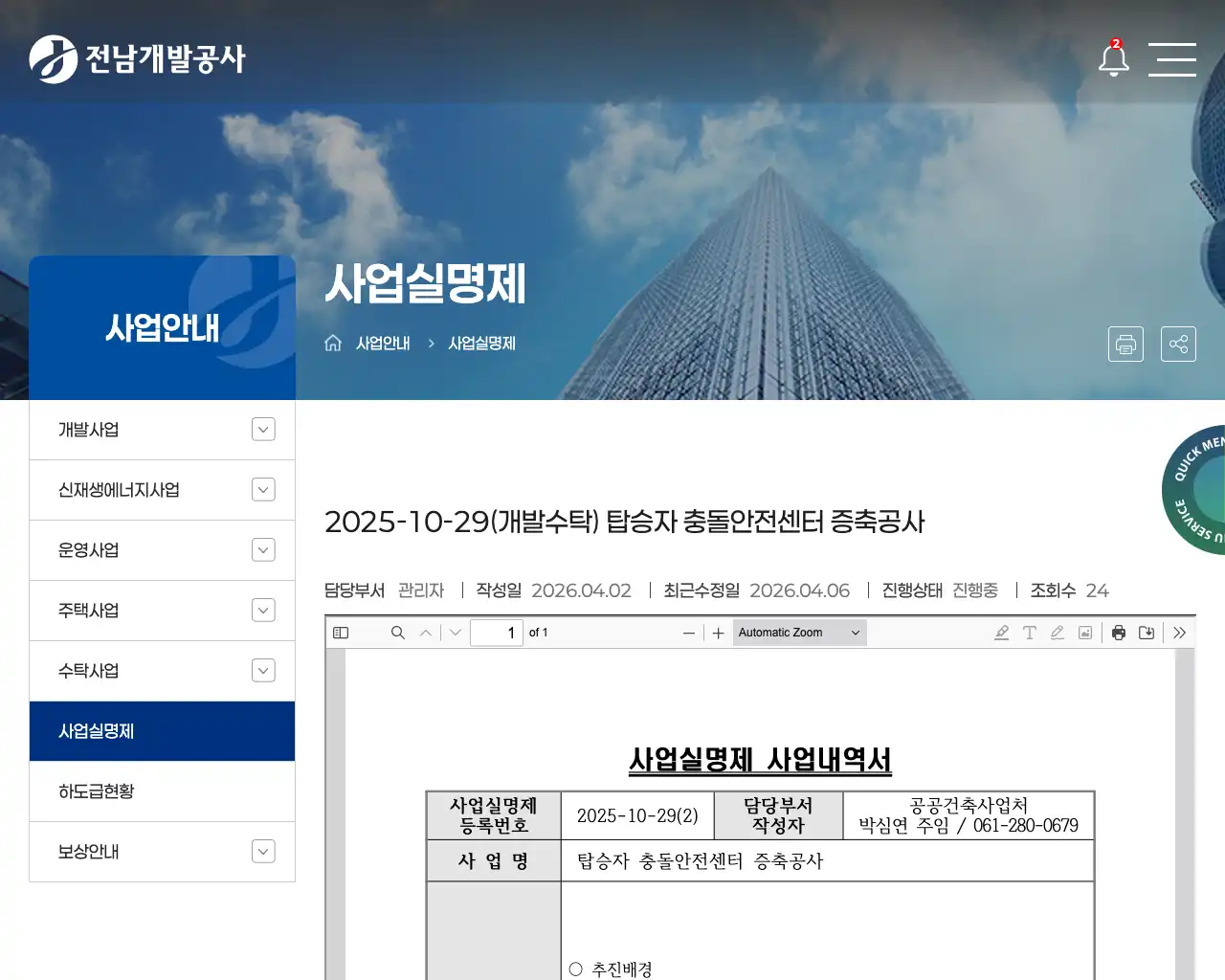Viewport: 1225px width, 980px height.
Task: Click the 사업실명제 page banner title
Action: click(426, 283)
